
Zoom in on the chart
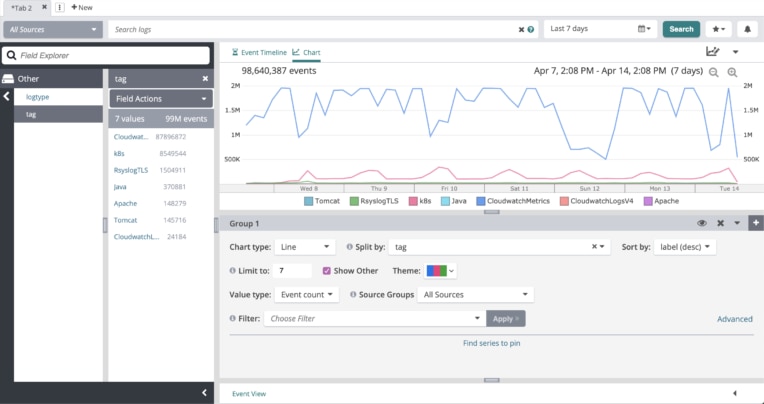pyautogui.click(x=733, y=72)
